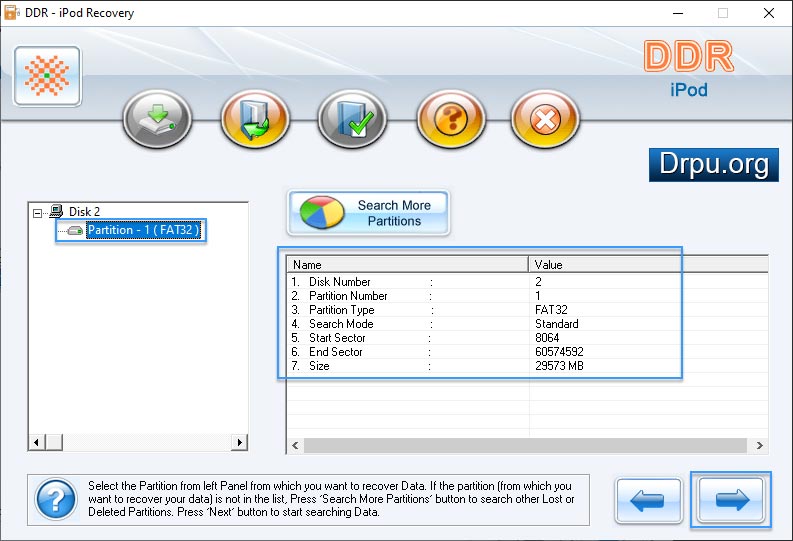Click the book with green arrow icon
The width and height of the screenshot is (793, 541).
pos(255,119)
